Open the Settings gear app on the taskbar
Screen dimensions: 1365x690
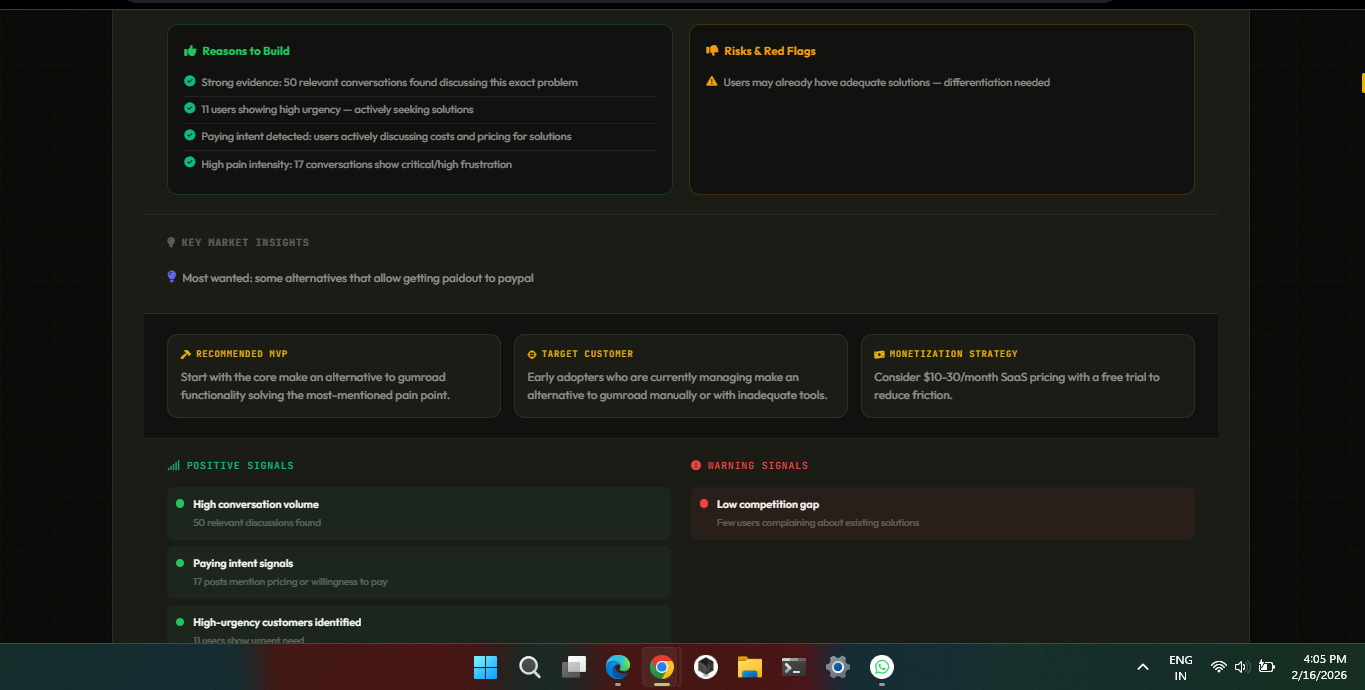838,667
